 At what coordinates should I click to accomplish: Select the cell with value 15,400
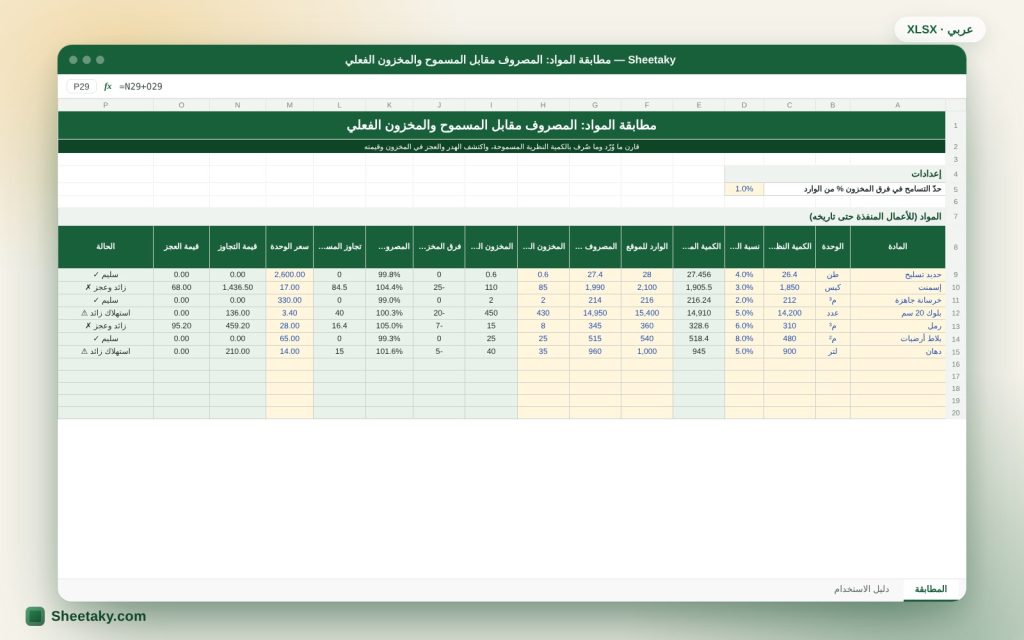tap(647, 313)
